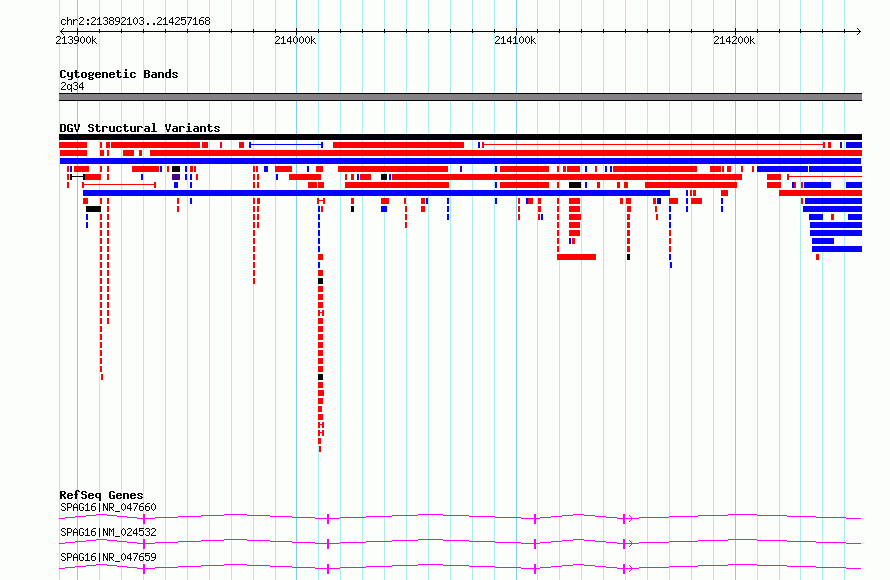Open the SPAG16|NM_024532 gene label

tap(108, 532)
